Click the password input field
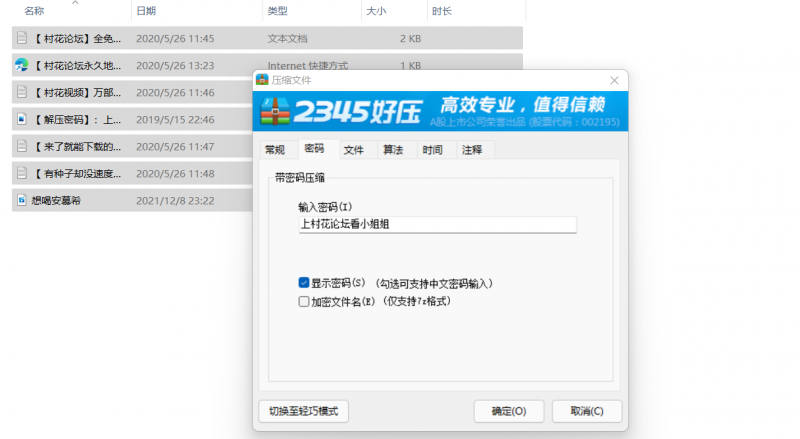The width and height of the screenshot is (800, 439). pyautogui.click(x=437, y=225)
